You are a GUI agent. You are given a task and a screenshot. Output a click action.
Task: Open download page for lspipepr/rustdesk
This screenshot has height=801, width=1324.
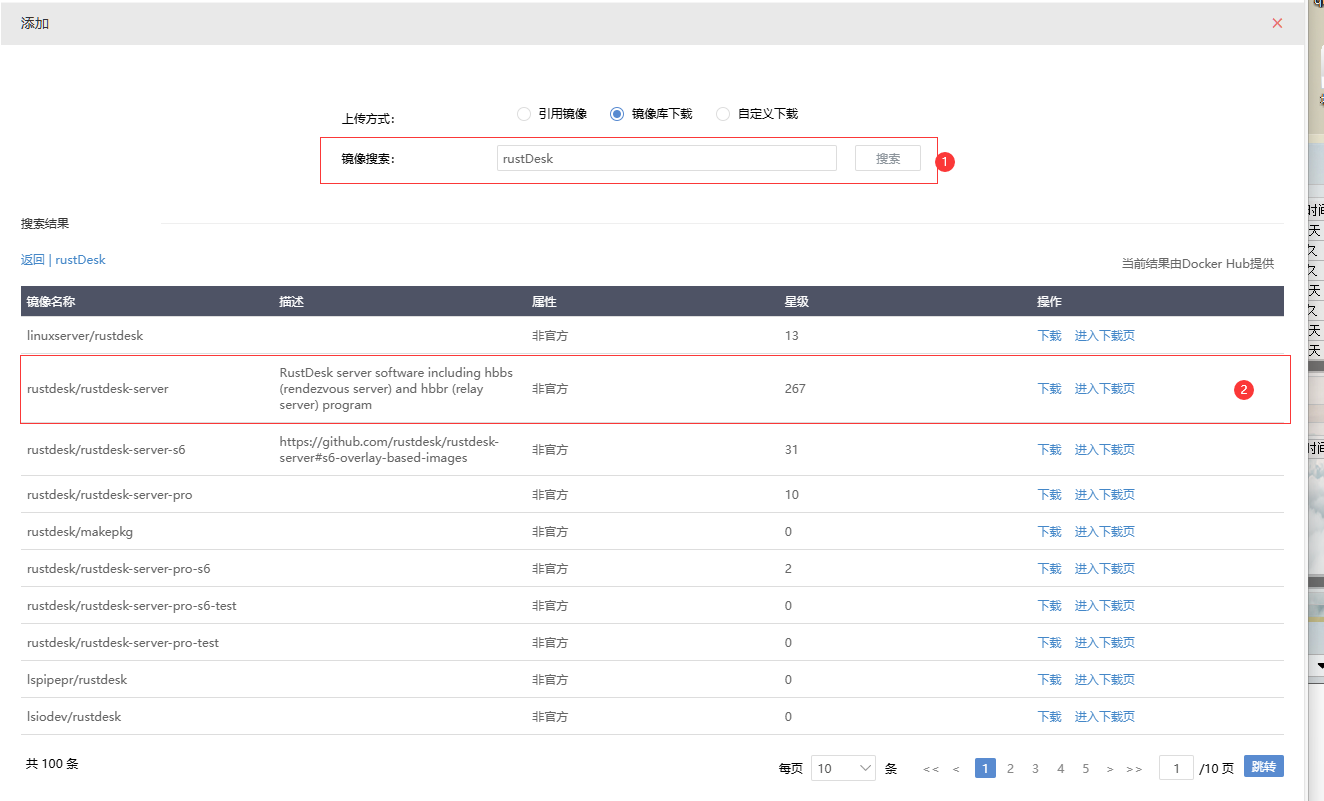[1104, 680]
